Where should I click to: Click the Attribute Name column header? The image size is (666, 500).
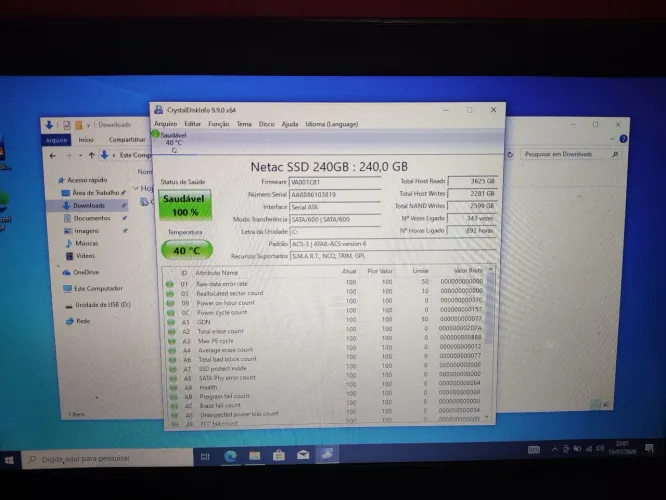[217, 272]
